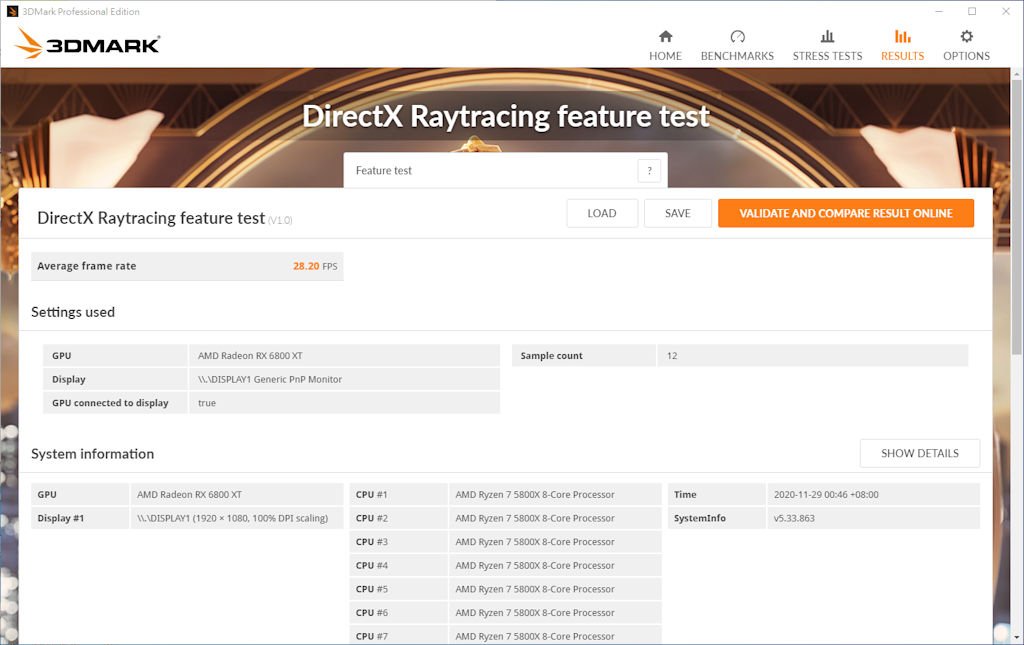This screenshot has height=645, width=1024.
Task: Open the OPTIONS tab label
Action: pyautogui.click(x=967, y=56)
